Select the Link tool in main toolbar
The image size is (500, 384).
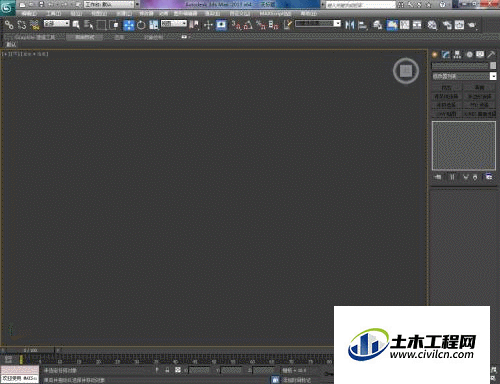9,25
